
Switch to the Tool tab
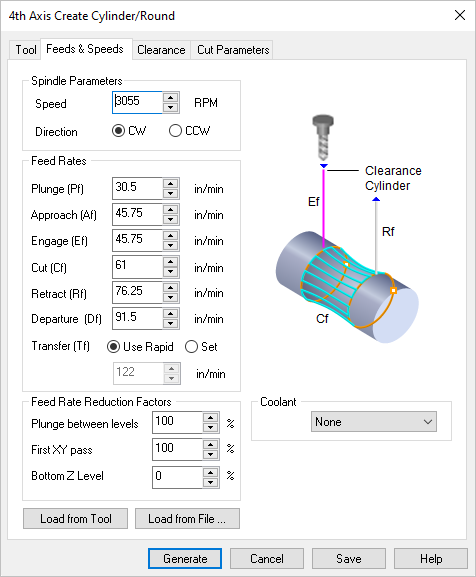[25, 49]
